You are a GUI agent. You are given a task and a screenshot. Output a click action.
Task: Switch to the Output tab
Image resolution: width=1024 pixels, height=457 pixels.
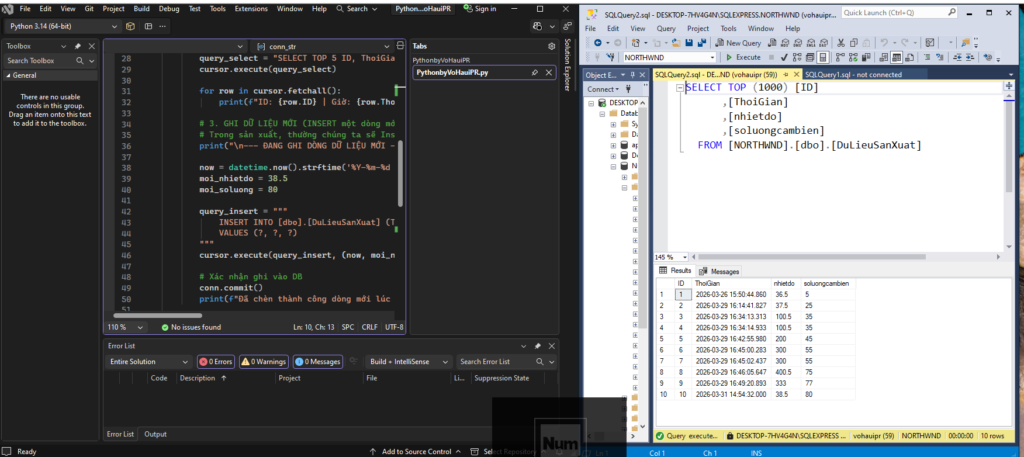[x=155, y=434]
